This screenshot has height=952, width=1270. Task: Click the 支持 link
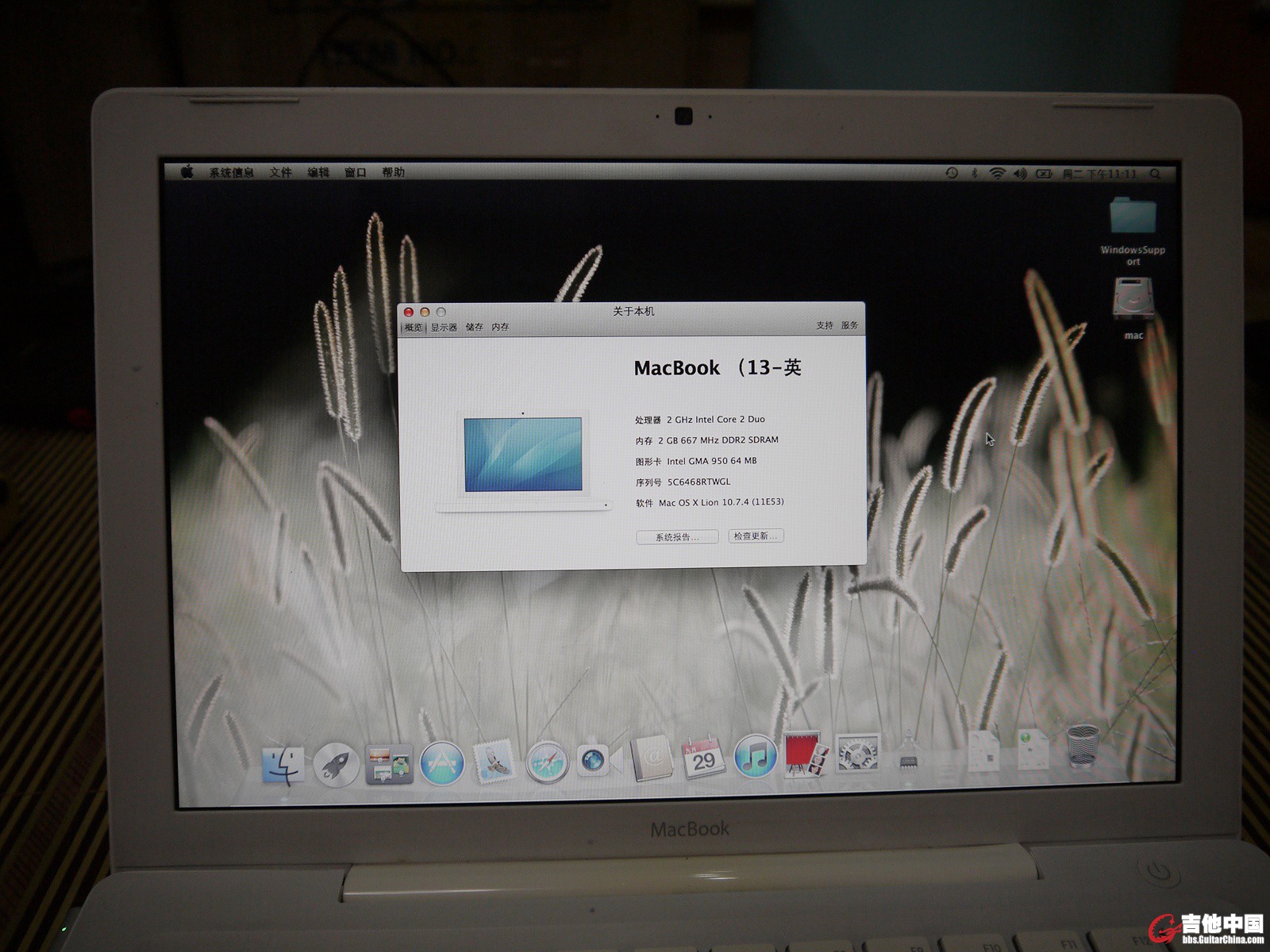(x=825, y=325)
